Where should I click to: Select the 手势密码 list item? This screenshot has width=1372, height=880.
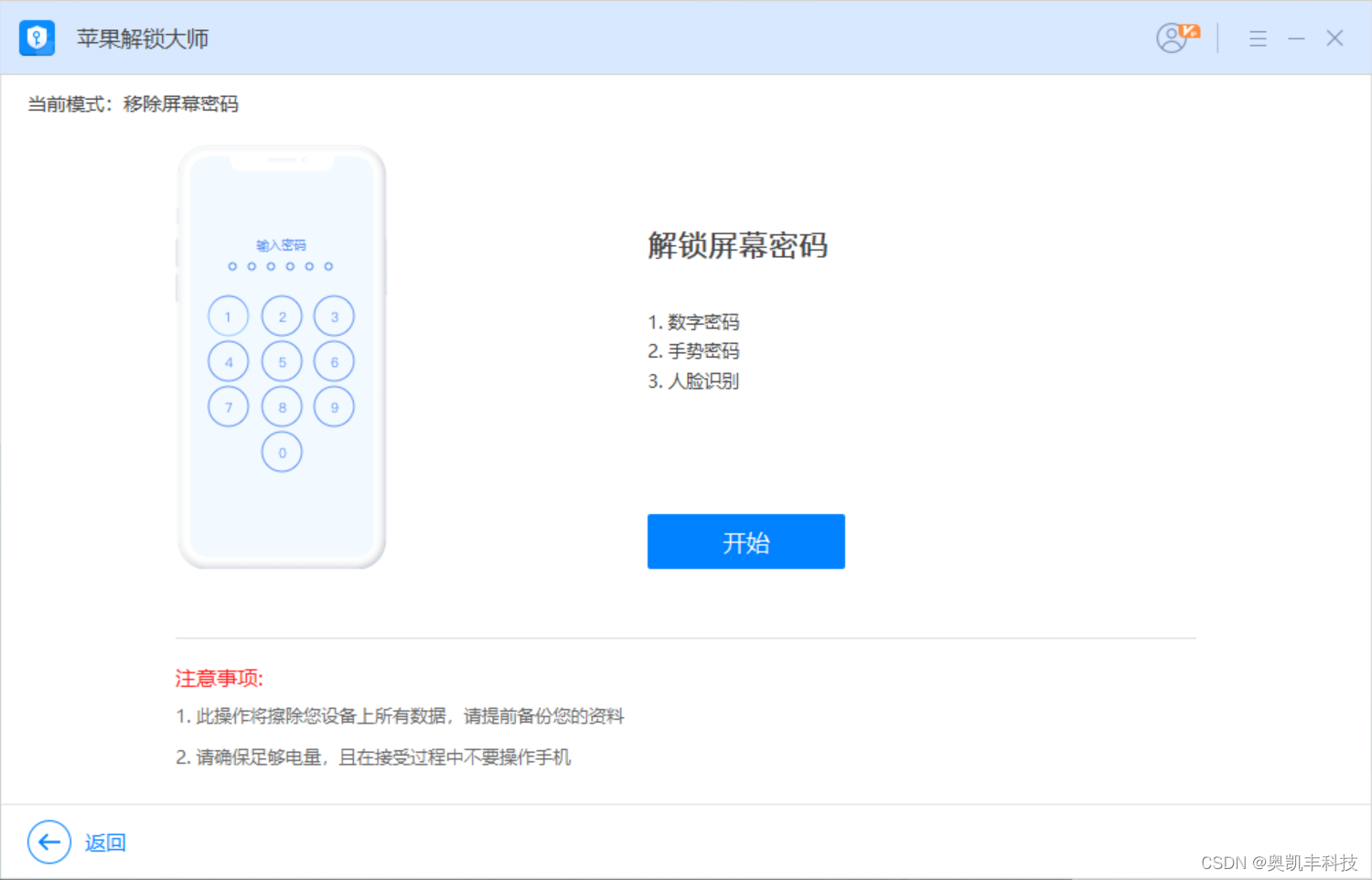pos(692,351)
